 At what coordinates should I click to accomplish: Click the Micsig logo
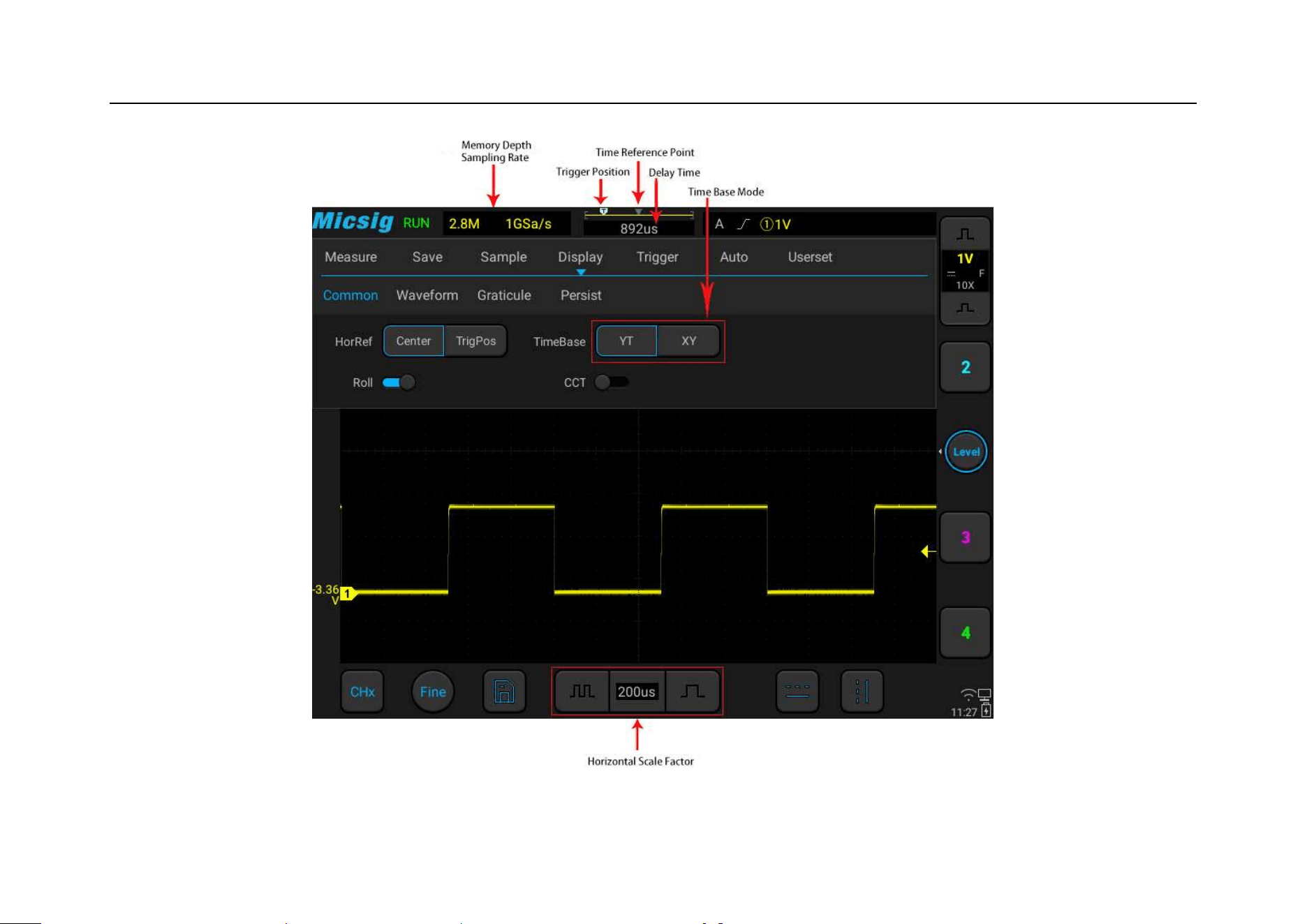353,221
